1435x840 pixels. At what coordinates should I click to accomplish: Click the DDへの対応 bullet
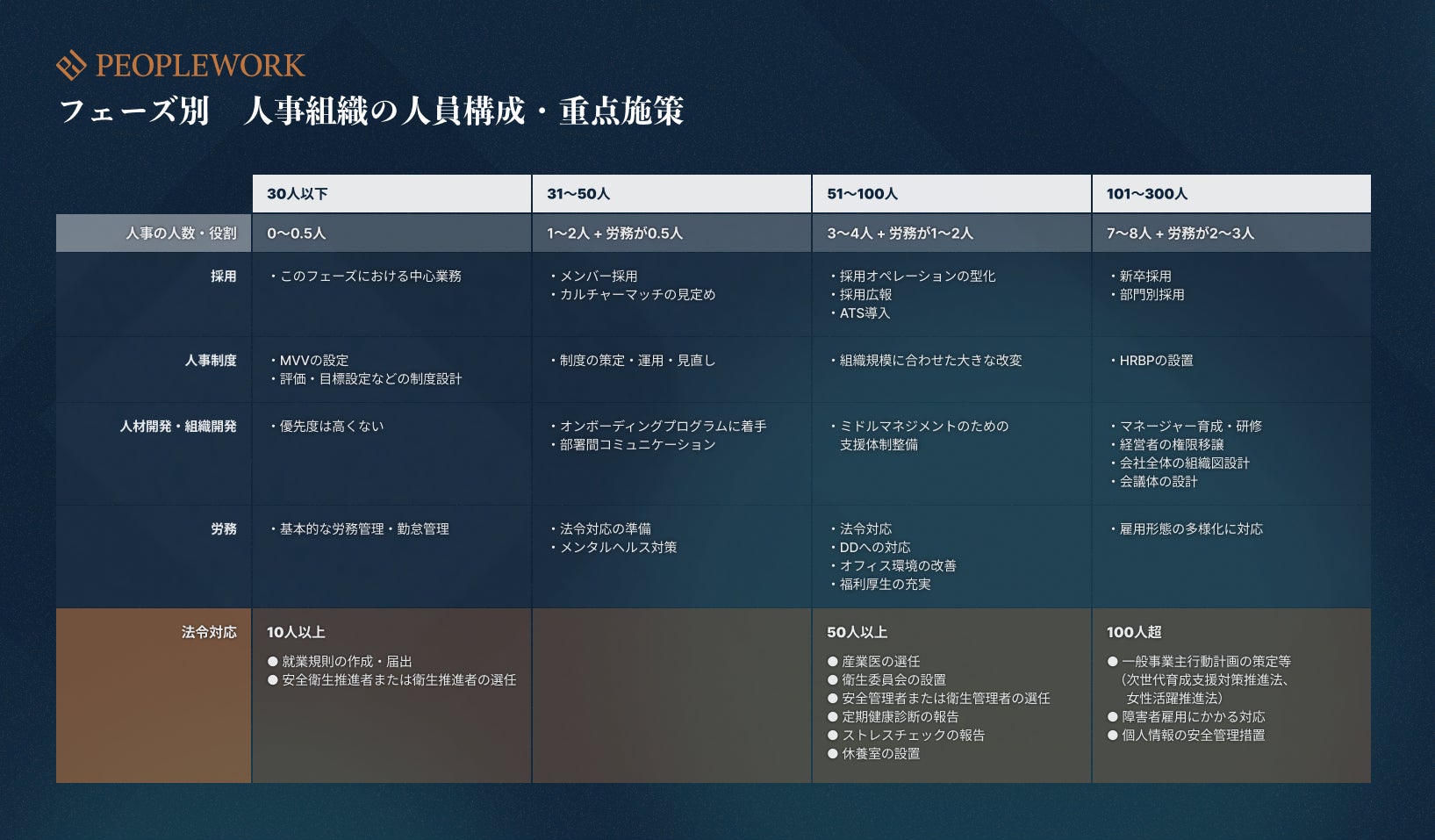[x=869, y=548]
